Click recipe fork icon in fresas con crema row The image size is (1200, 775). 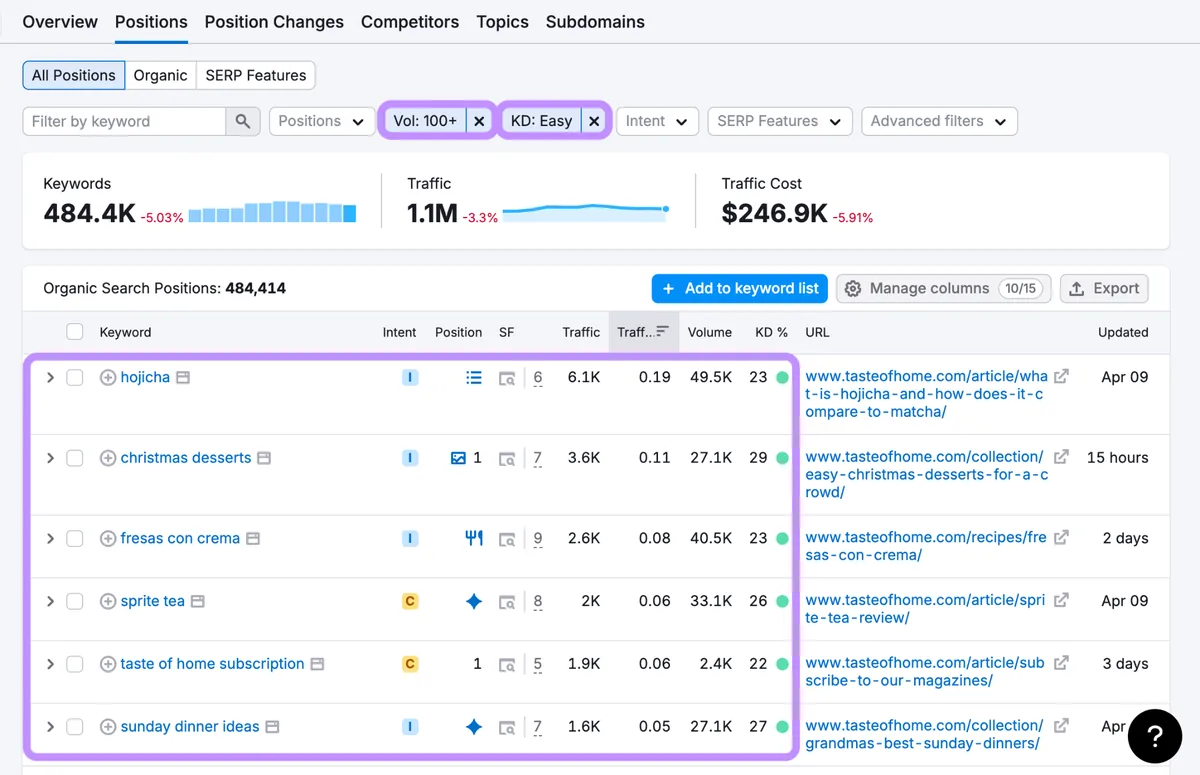point(474,538)
